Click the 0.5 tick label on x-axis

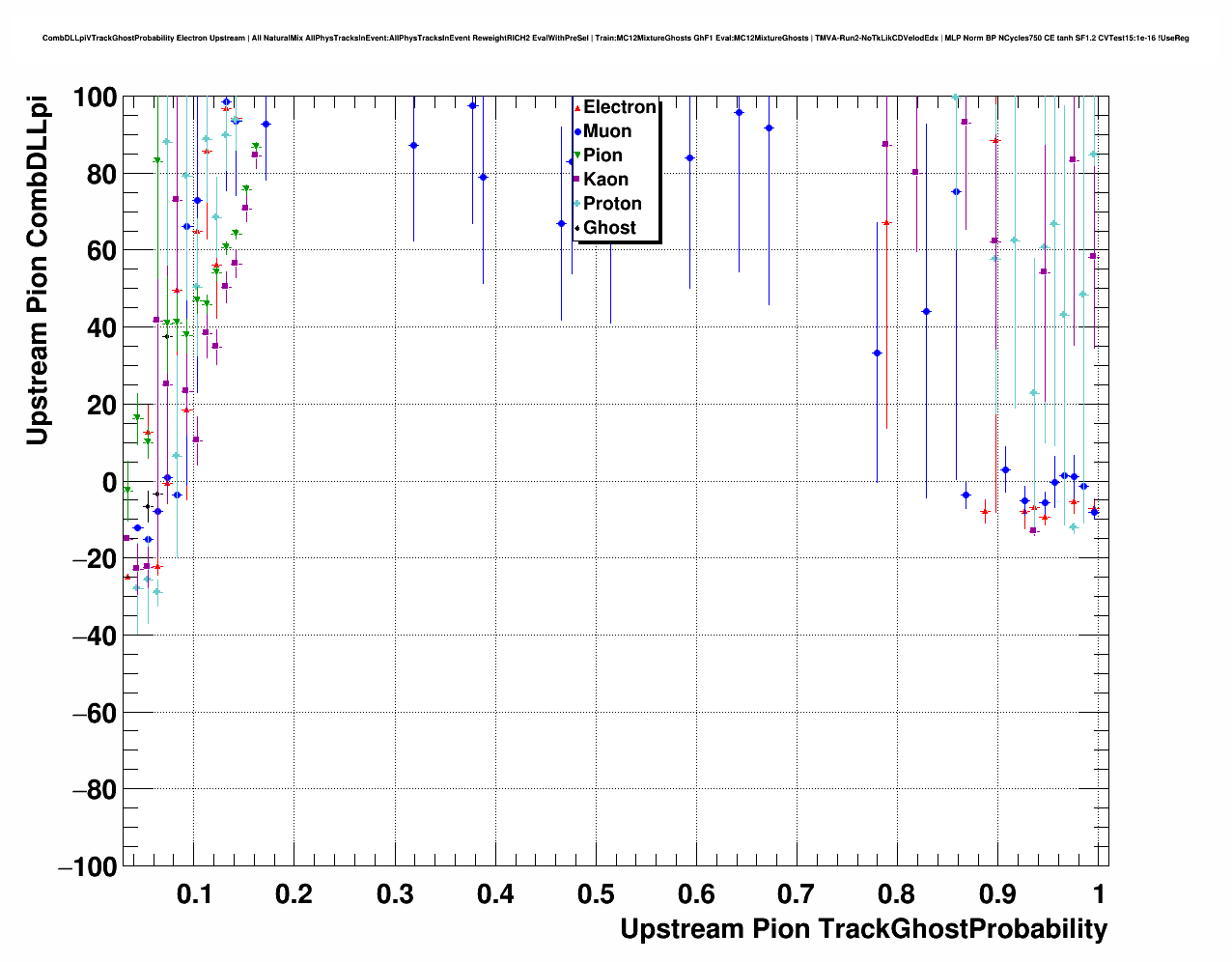click(x=596, y=893)
